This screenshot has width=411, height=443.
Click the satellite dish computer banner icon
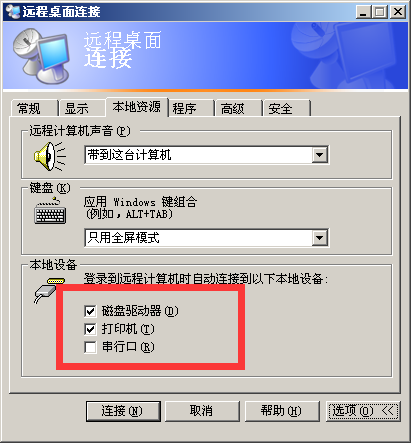click(x=42, y=56)
